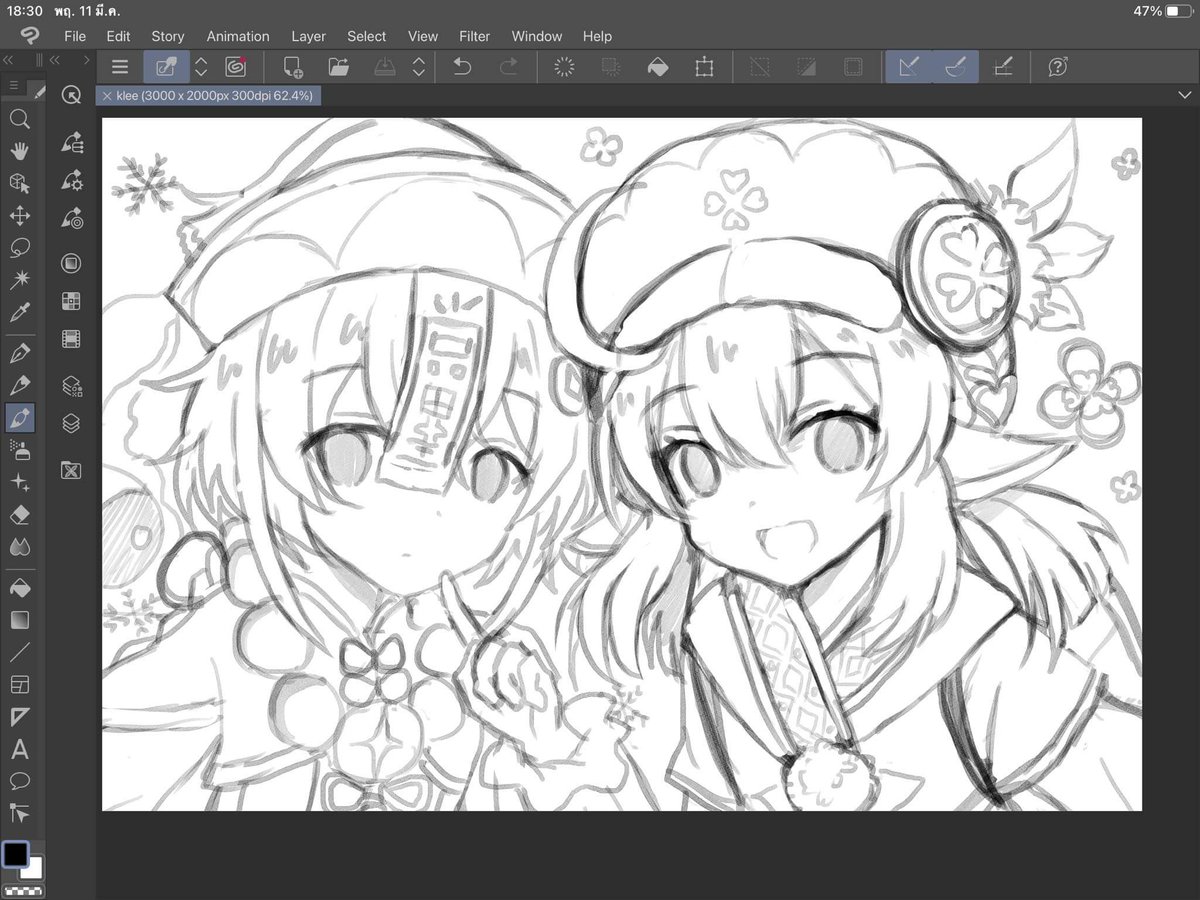The image size is (1200, 900).
Task: Select the Balloon speech bubble tool
Action: coord(19,781)
